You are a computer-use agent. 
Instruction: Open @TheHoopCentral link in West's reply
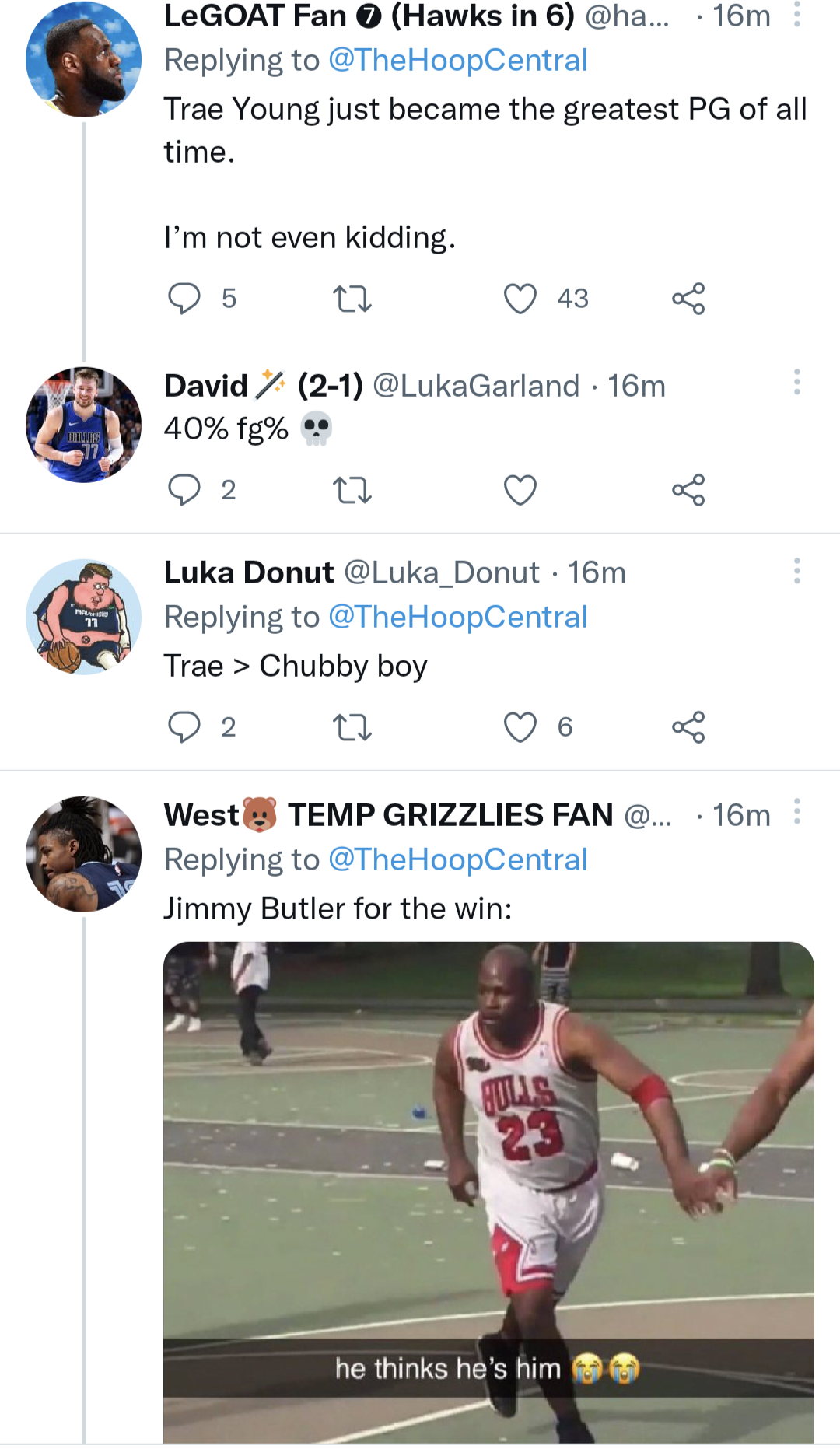[457, 860]
